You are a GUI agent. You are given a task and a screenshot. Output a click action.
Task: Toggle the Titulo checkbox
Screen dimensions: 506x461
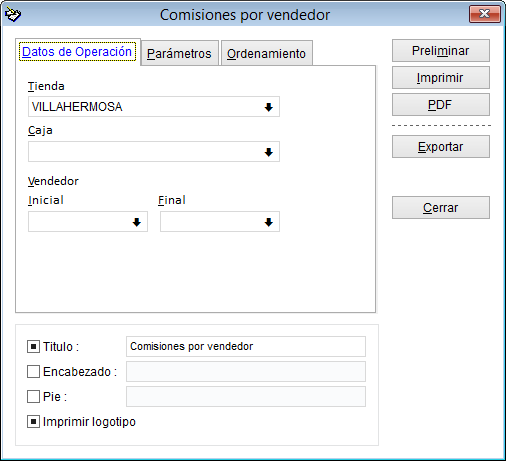point(33,347)
